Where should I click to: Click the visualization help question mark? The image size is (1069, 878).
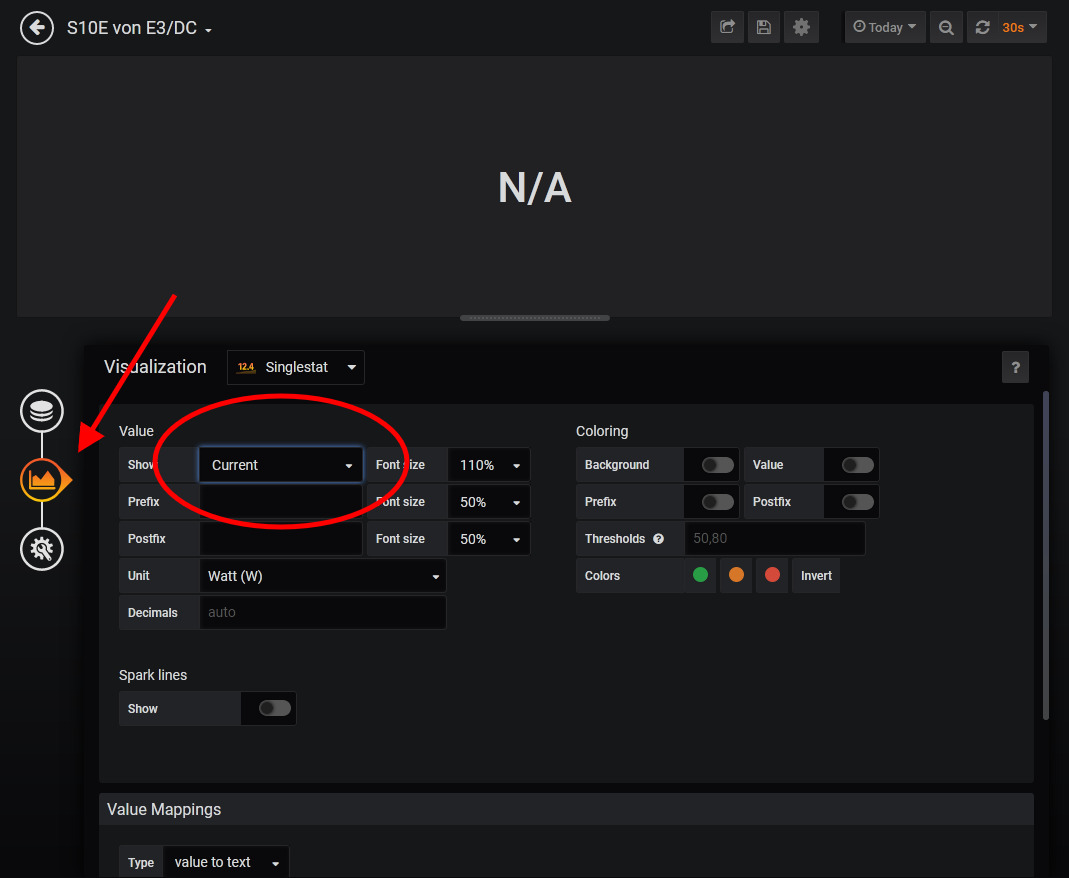point(1015,367)
